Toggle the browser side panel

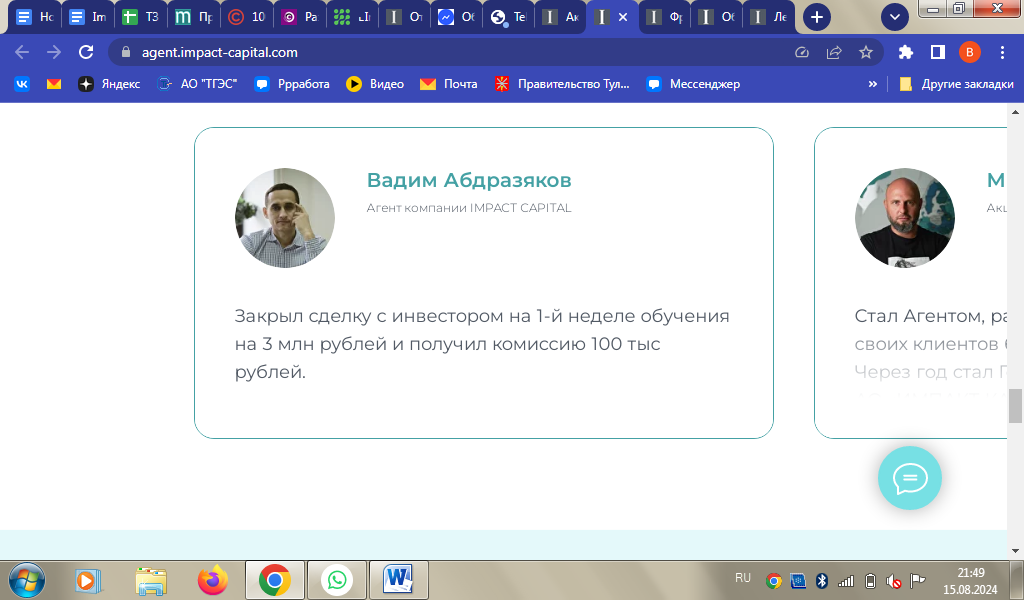coord(938,52)
